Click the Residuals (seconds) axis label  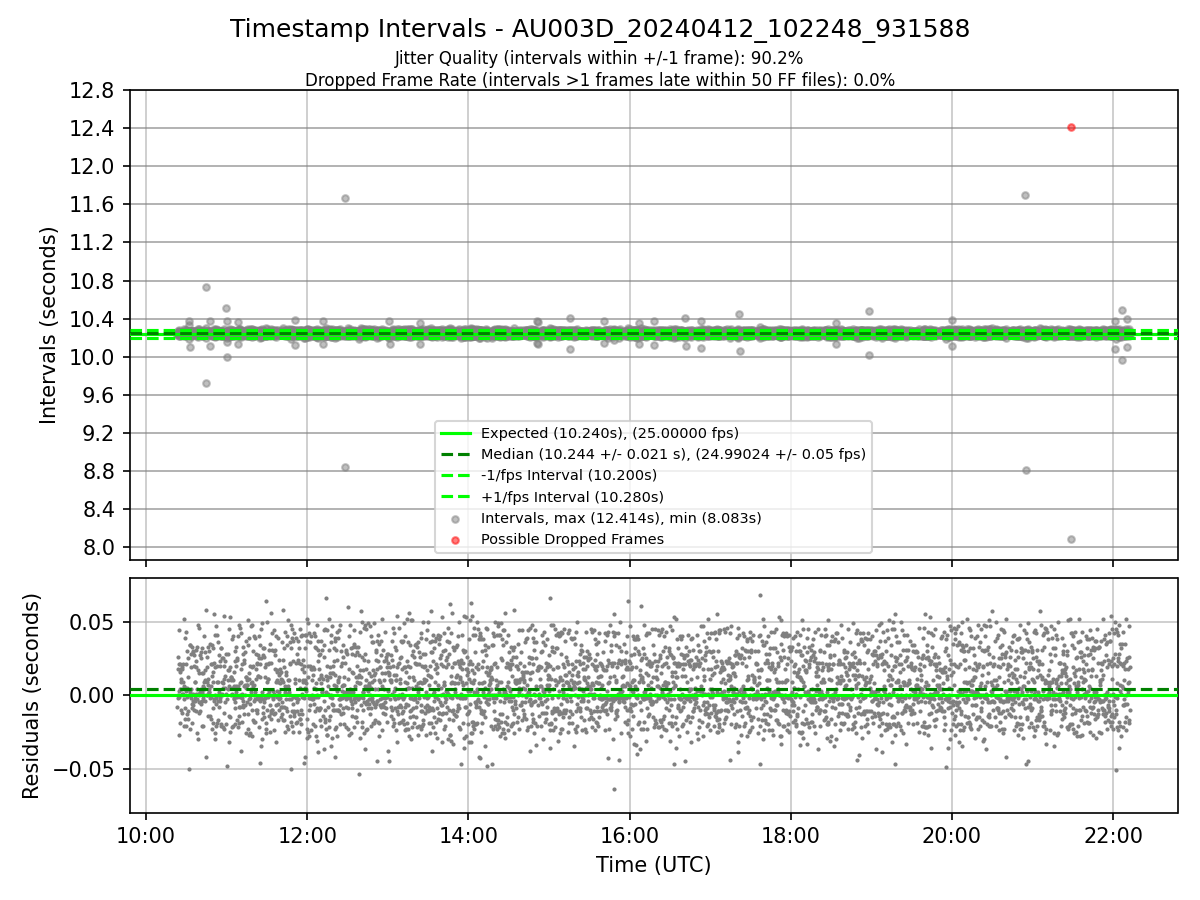pos(31,696)
